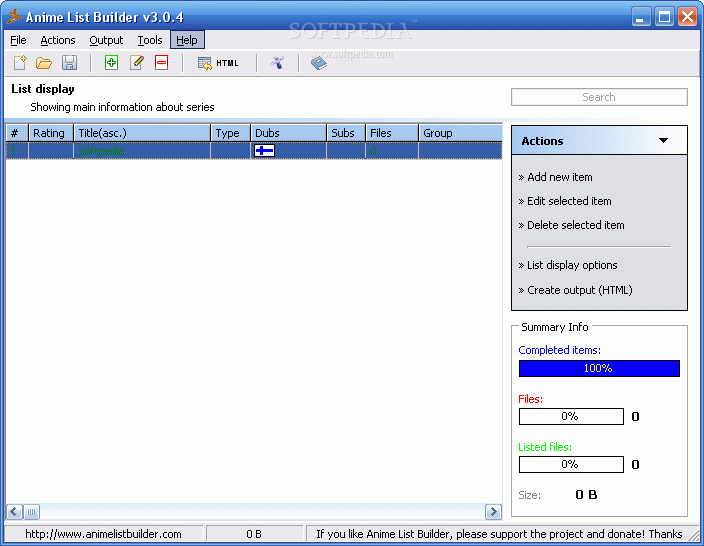Click the animelistbuilder.com status bar URL
The width and height of the screenshot is (704, 546).
103,534
